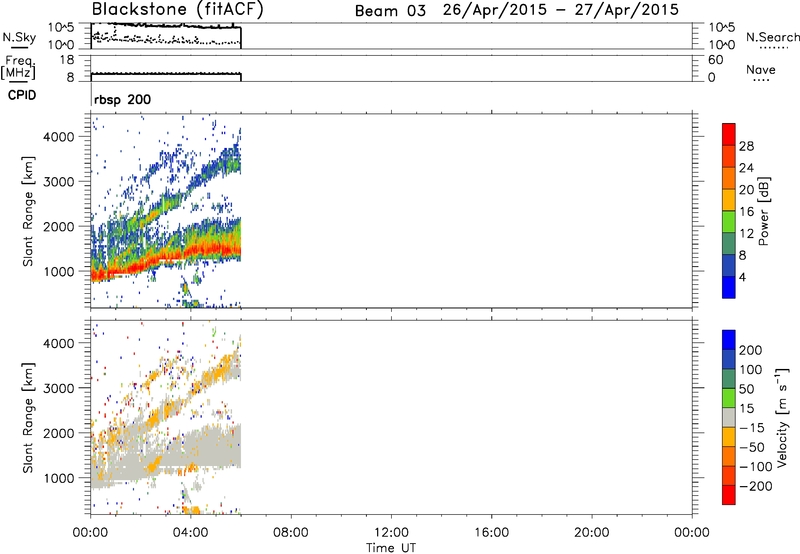This screenshot has width=800, height=554.
Task: Click the "18" tick on frequency axis
Action: point(67,60)
